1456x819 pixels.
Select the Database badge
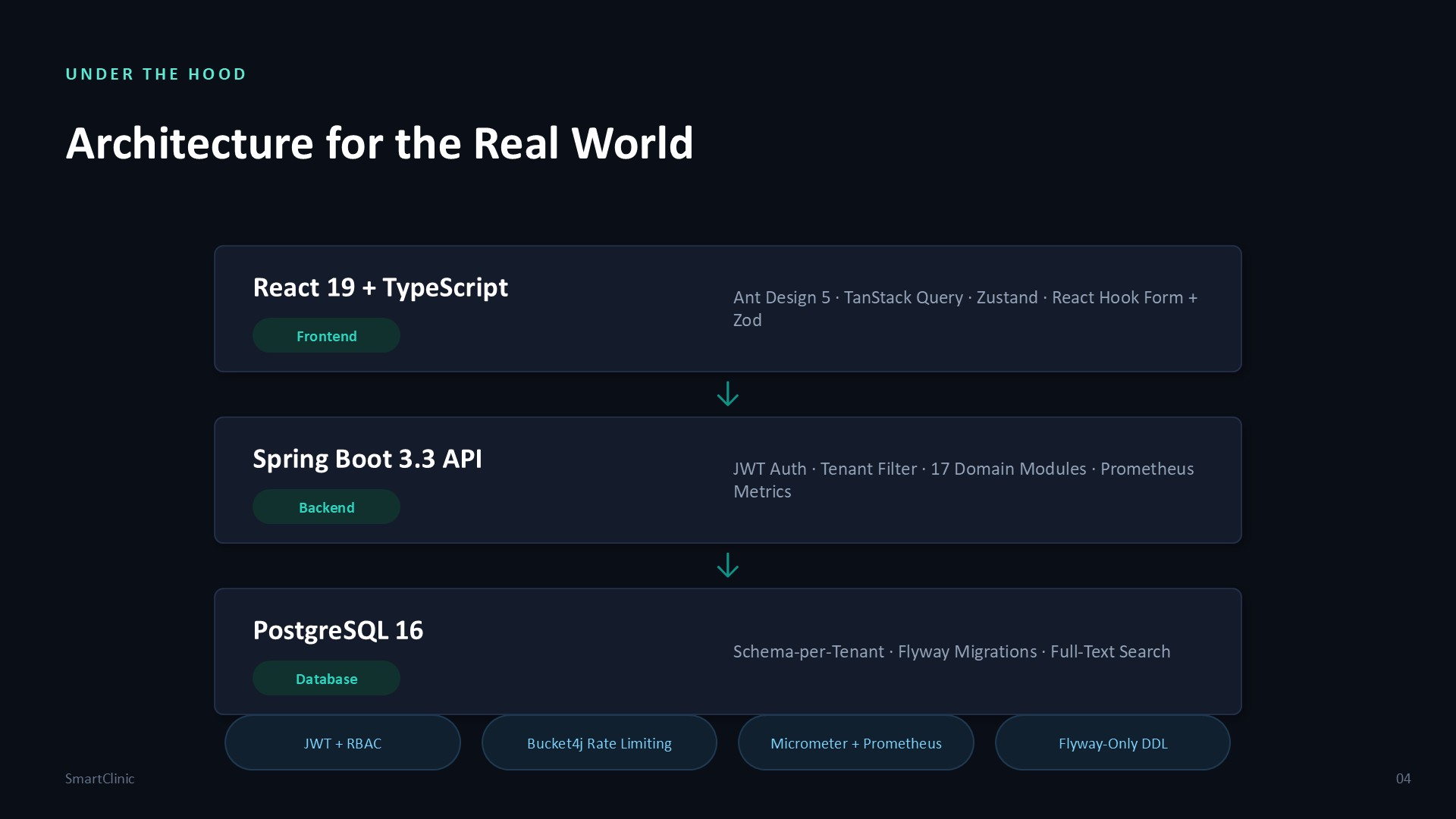(x=326, y=678)
